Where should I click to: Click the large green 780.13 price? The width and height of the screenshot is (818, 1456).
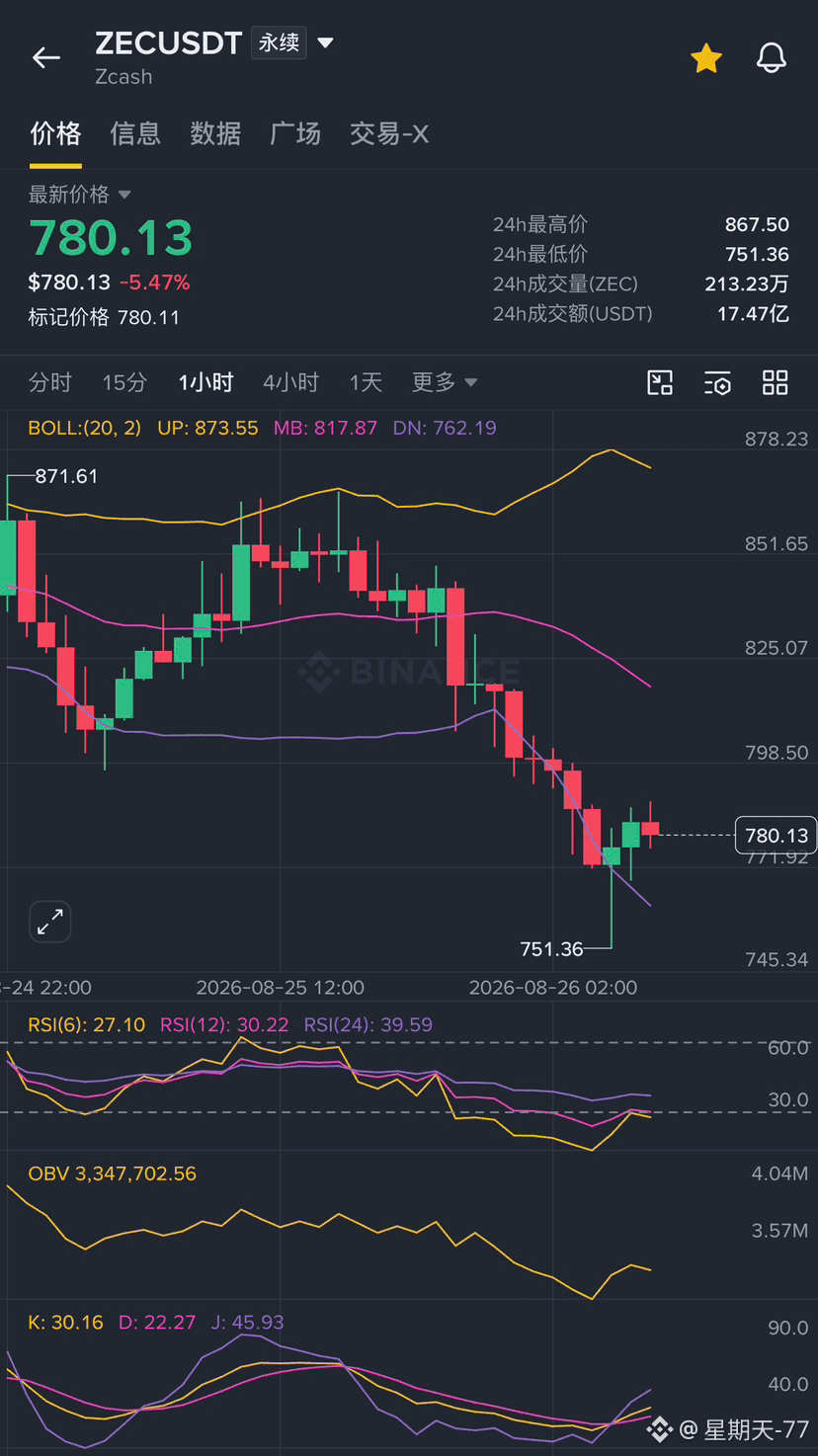[111, 238]
